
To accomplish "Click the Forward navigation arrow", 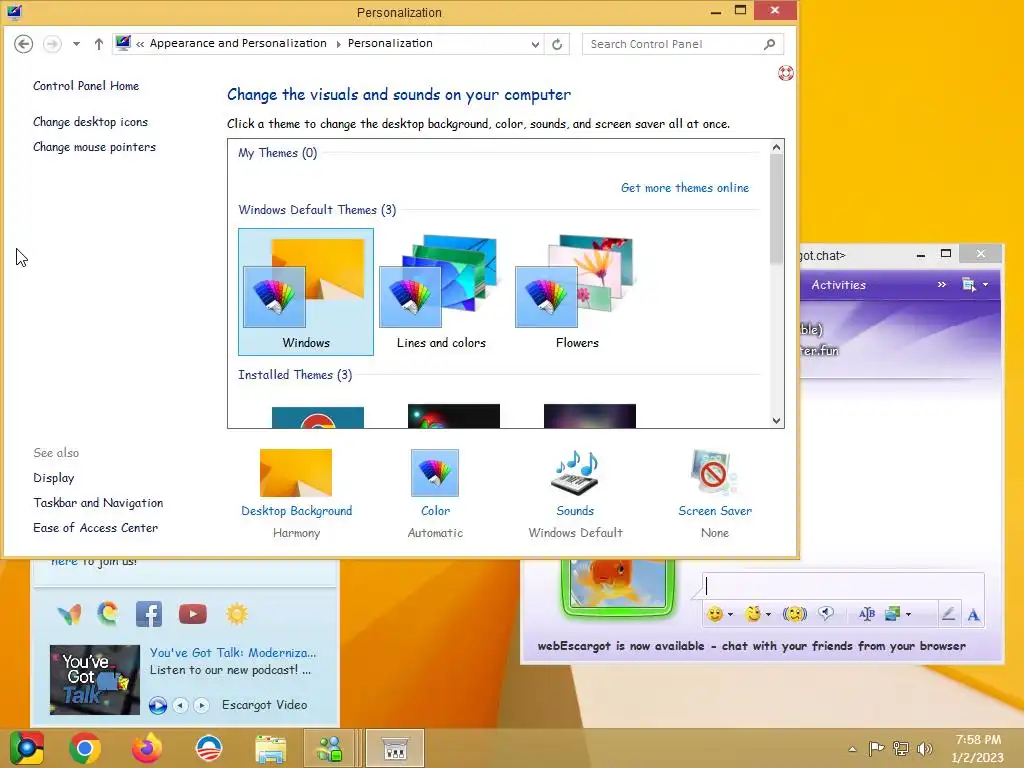I will 52,44.
